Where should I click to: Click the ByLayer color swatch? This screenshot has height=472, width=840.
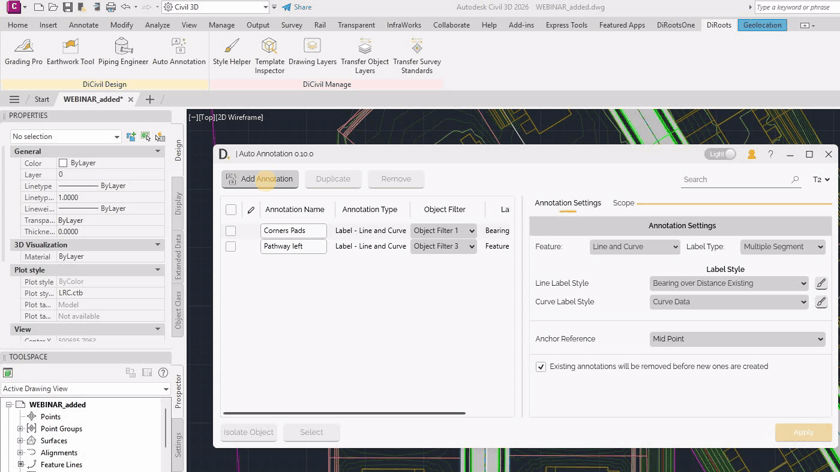tap(63, 163)
